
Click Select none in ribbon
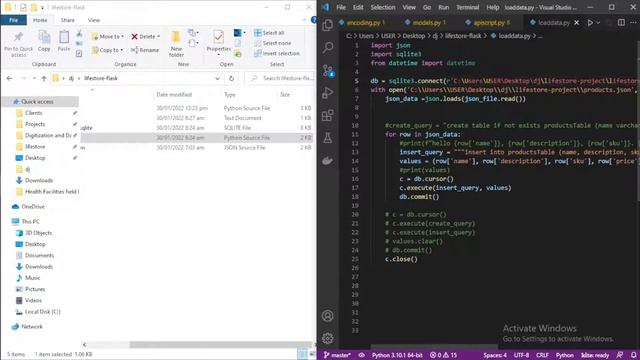click(272, 43)
